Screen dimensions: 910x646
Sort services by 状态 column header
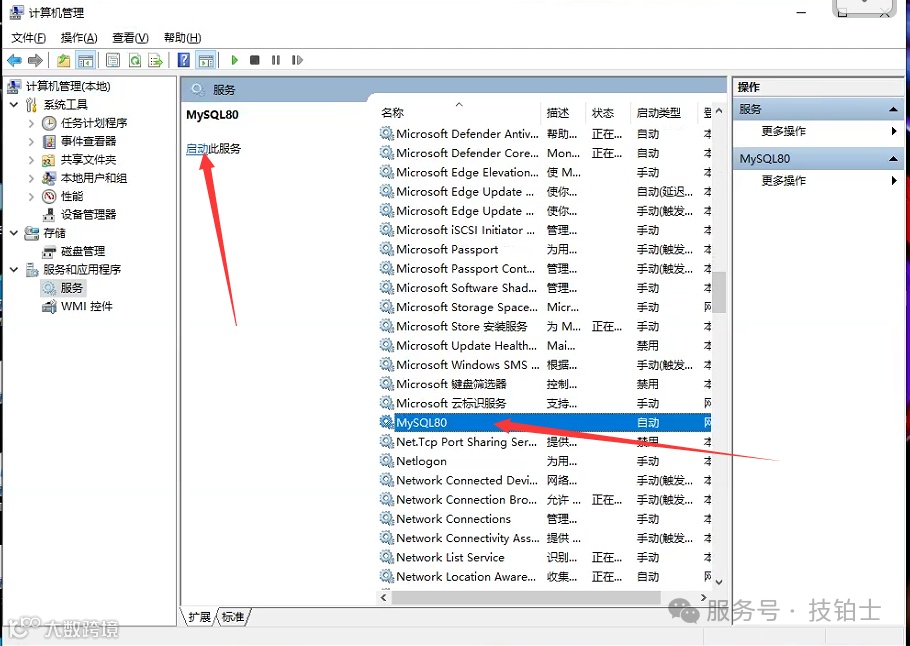(608, 113)
